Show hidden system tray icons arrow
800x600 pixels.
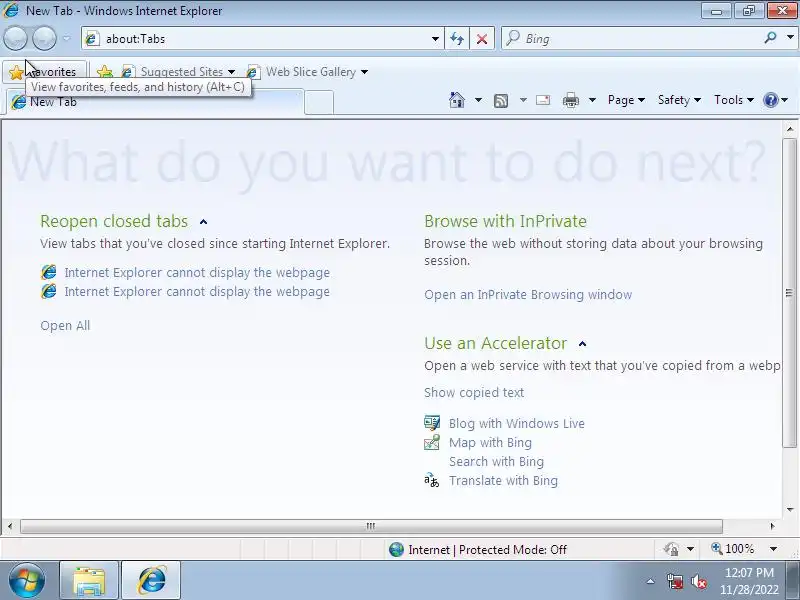click(x=651, y=581)
